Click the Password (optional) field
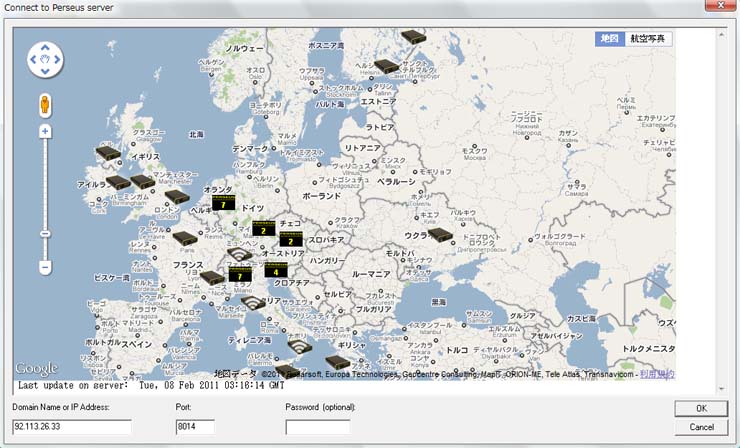Viewport: 740px width, 448px height. coord(318,427)
